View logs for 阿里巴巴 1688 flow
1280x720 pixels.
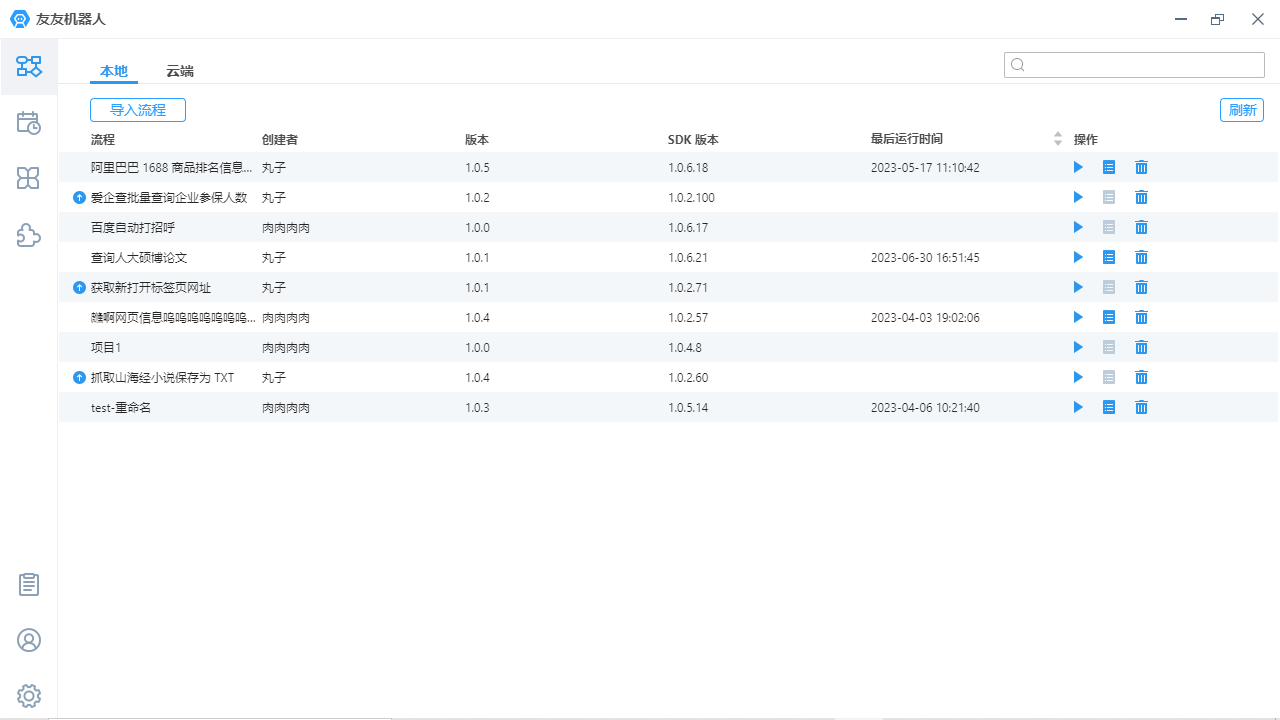pyautogui.click(x=1109, y=167)
